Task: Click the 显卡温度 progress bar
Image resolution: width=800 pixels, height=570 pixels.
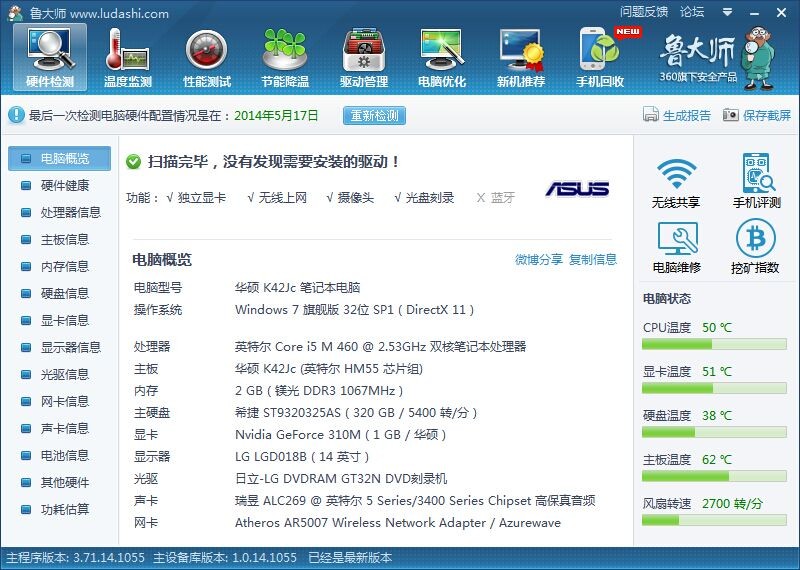Action: pyautogui.click(x=714, y=389)
